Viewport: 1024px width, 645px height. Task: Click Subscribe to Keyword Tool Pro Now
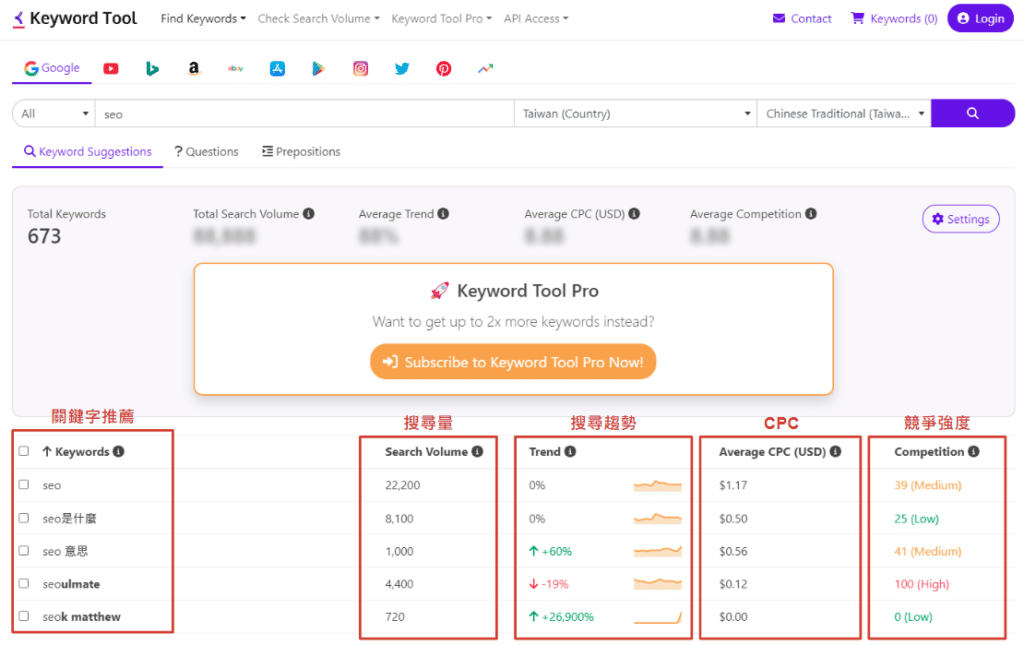513,362
